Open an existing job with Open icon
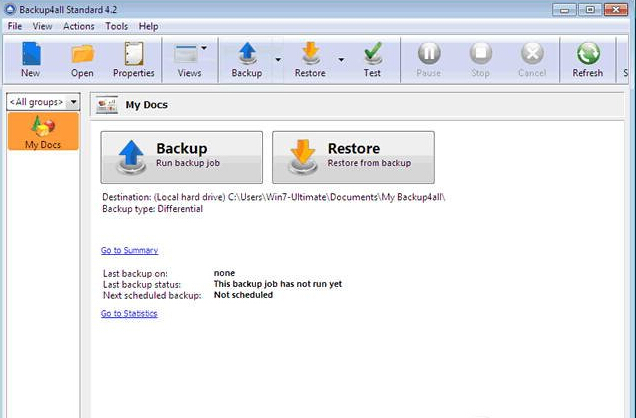636x418 pixels. pyautogui.click(x=82, y=58)
